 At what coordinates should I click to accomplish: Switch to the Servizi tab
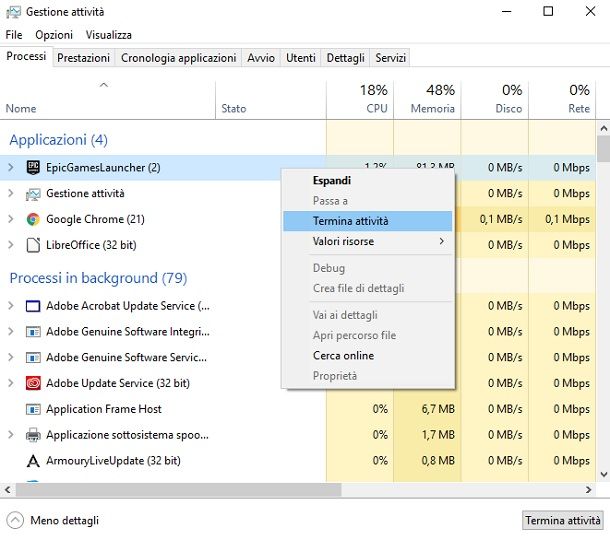point(390,58)
